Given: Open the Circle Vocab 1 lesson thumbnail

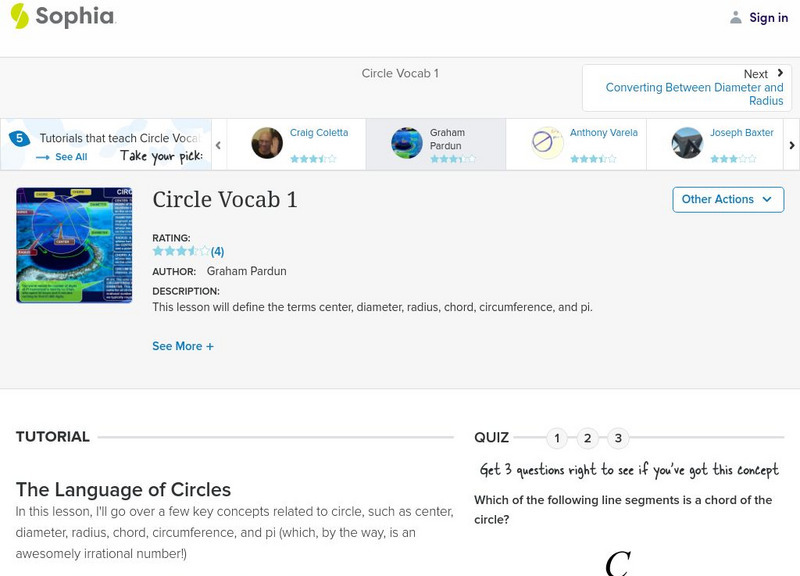Looking at the screenshot, I should coord(74,245).
